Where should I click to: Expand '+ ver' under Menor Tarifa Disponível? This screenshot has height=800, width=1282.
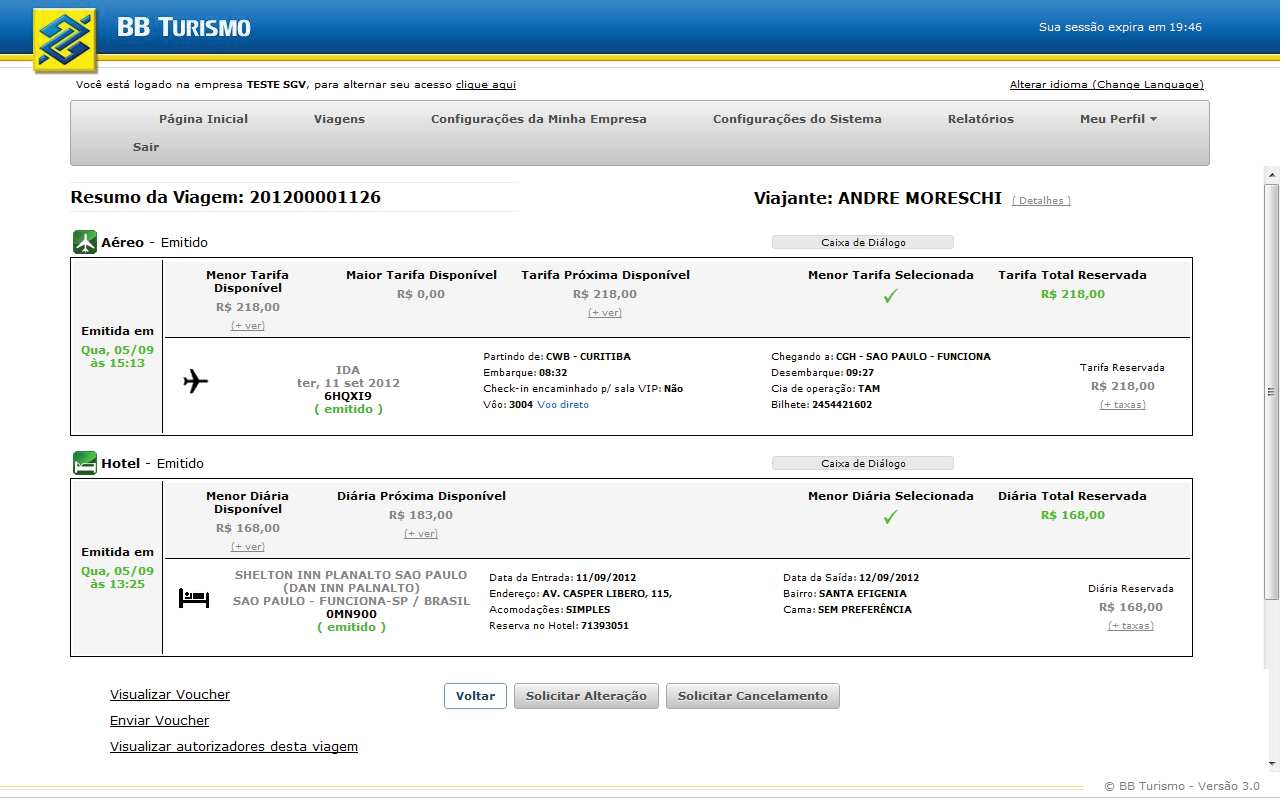(x=247, y=325)
